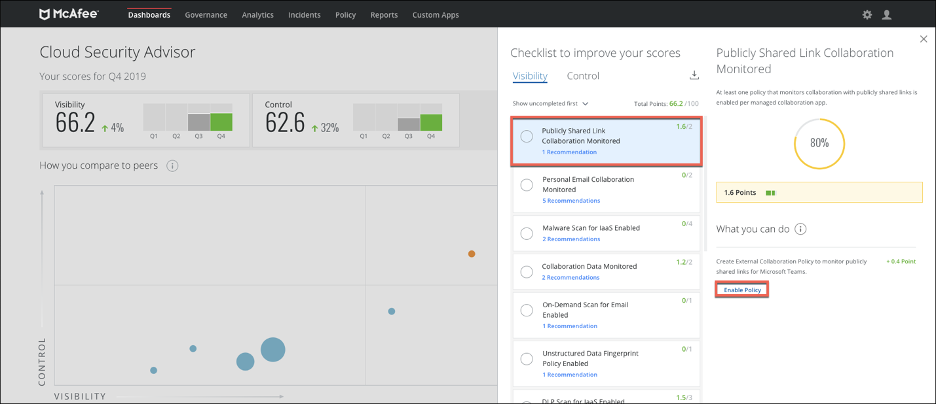This screenshot has width=936, height=404.
Task: Open Show uncompleted first dropdown
Action: (x=550, y=103)
